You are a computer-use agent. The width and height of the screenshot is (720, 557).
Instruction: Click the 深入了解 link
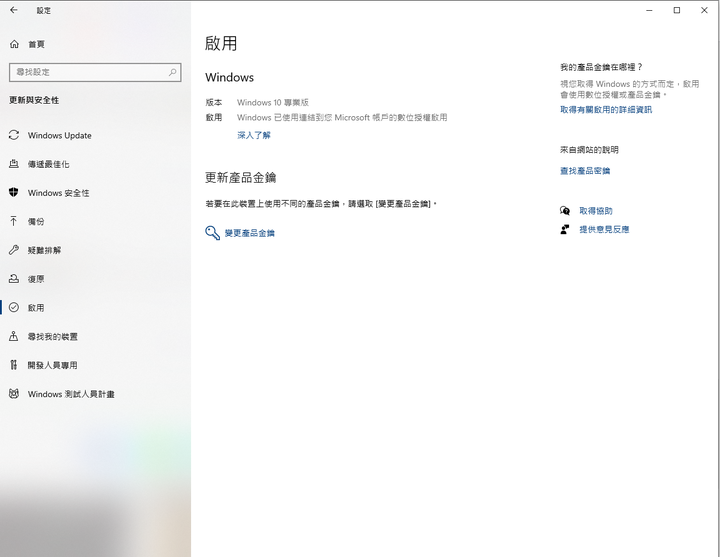click(254, 135)
